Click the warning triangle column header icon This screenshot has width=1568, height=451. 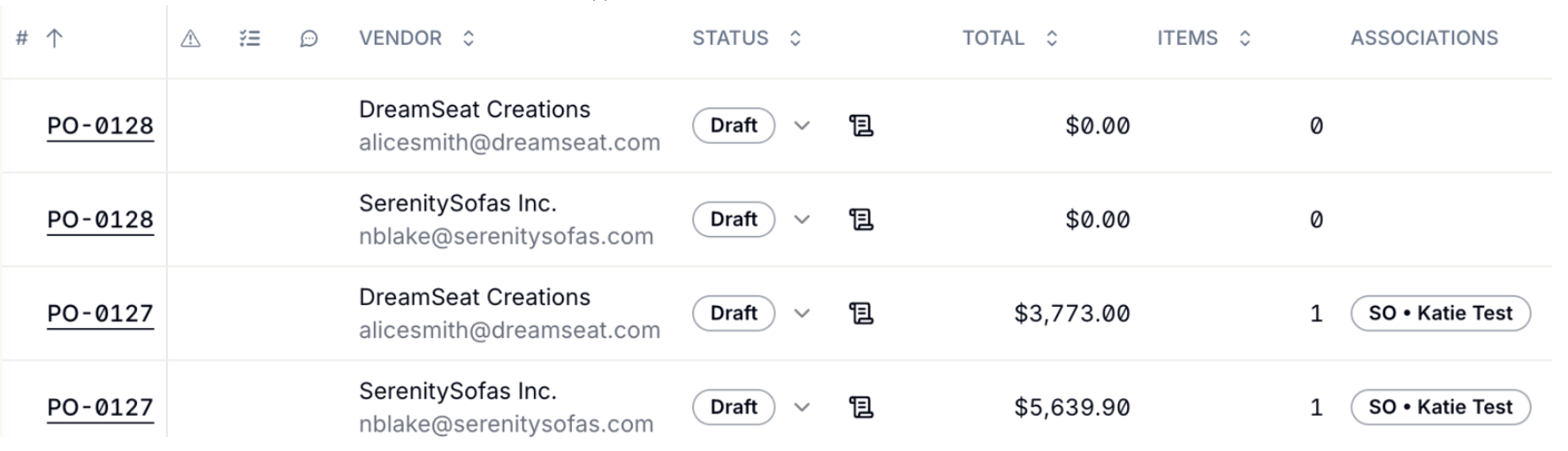191,38
